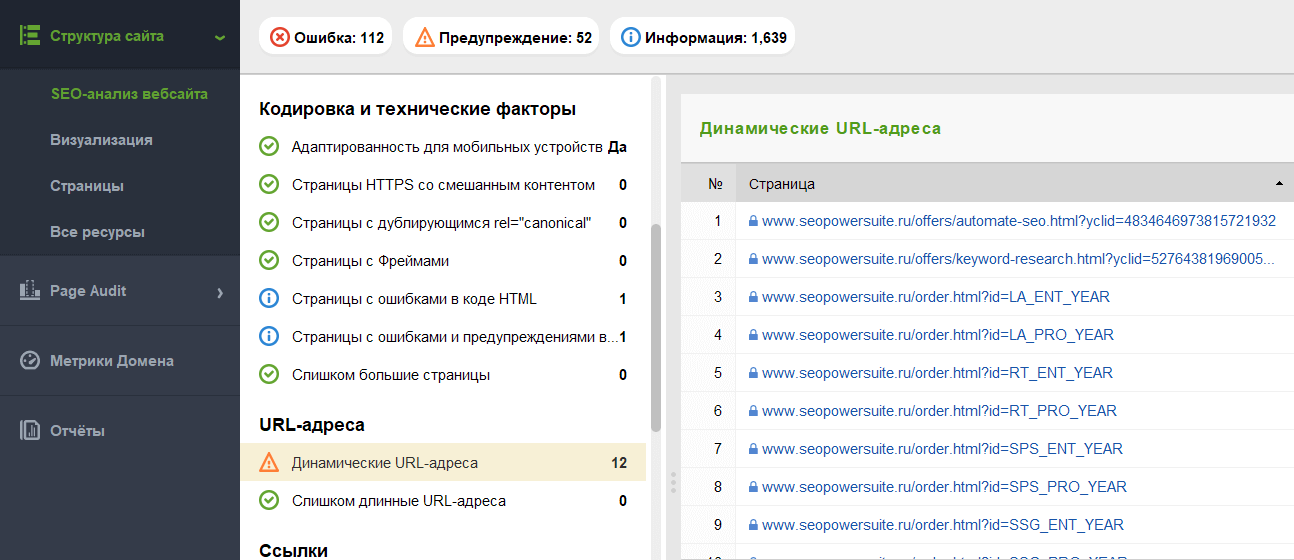Open order.html?id=SPS_PRO_YEAR link
This screenshot has width=1294, height=560.
tap(944, 487)
